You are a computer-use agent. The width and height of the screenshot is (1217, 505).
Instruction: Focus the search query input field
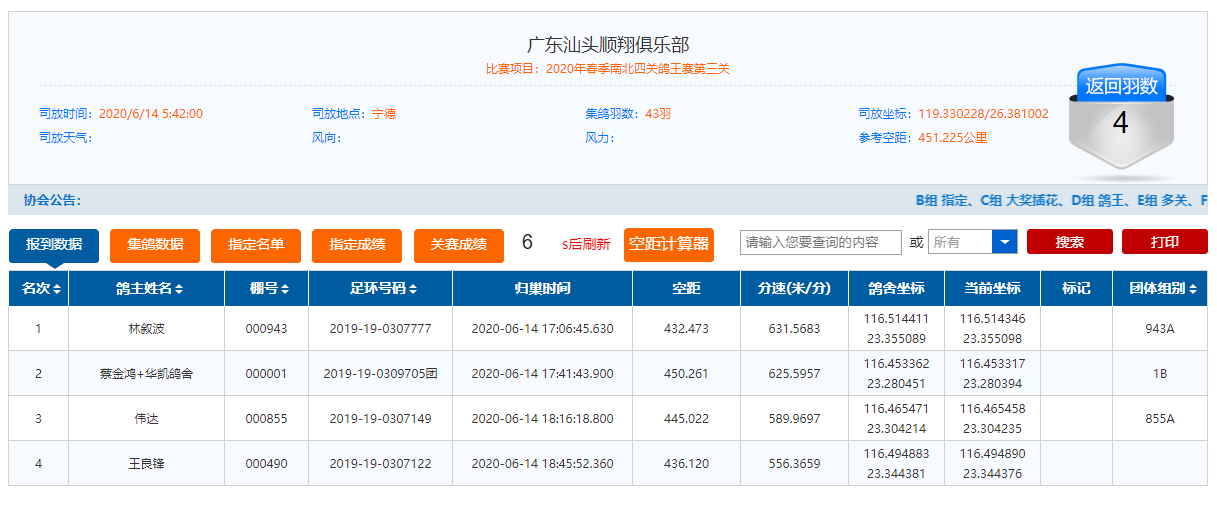coord(821,242)
